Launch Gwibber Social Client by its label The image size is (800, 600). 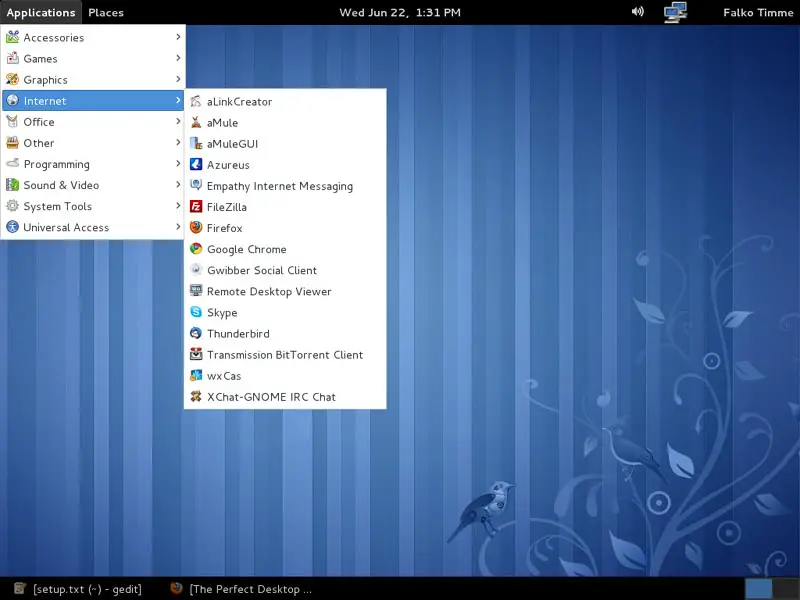(262, 270)
